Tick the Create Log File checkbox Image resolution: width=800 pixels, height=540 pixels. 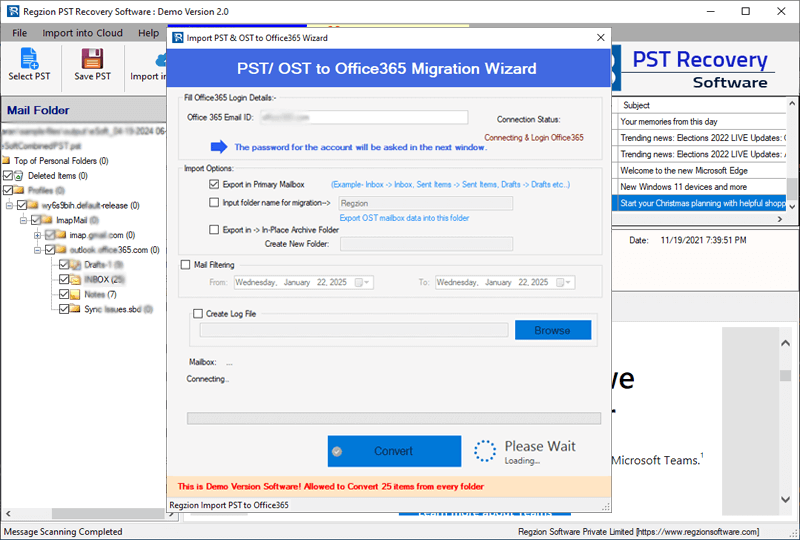[198, 313]
